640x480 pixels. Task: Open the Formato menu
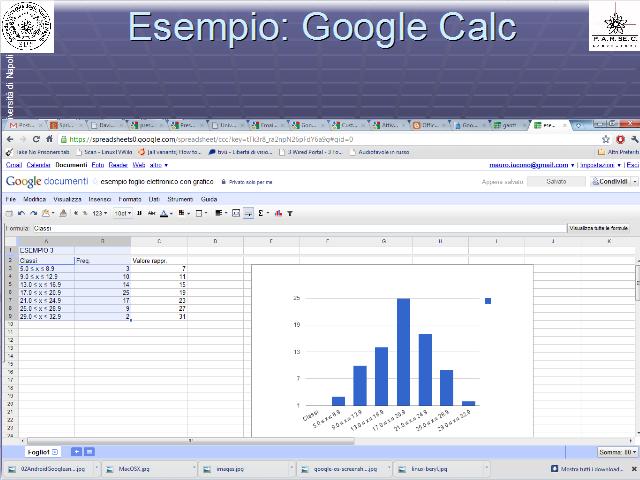(x=130, y=199)
